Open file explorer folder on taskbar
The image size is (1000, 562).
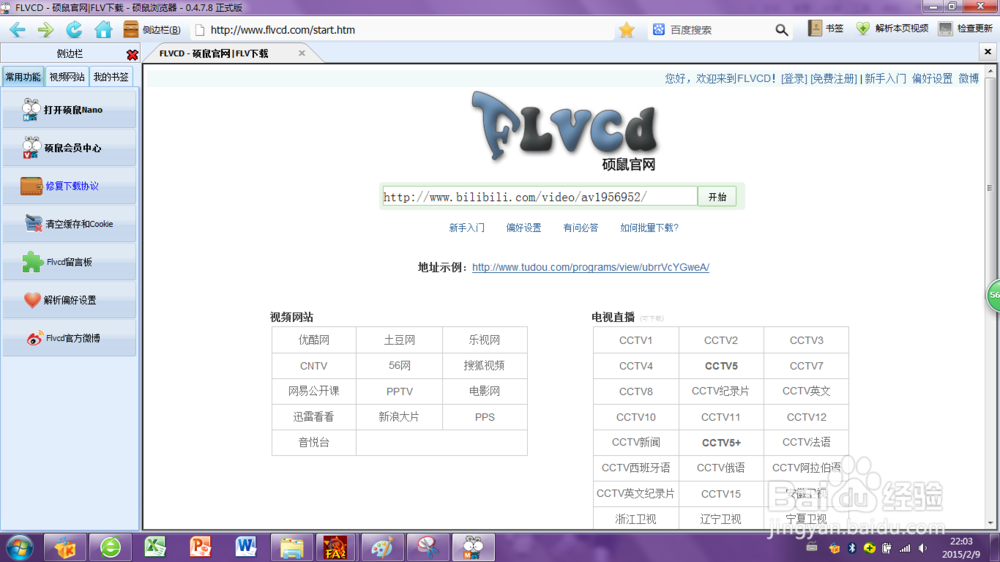291,547
